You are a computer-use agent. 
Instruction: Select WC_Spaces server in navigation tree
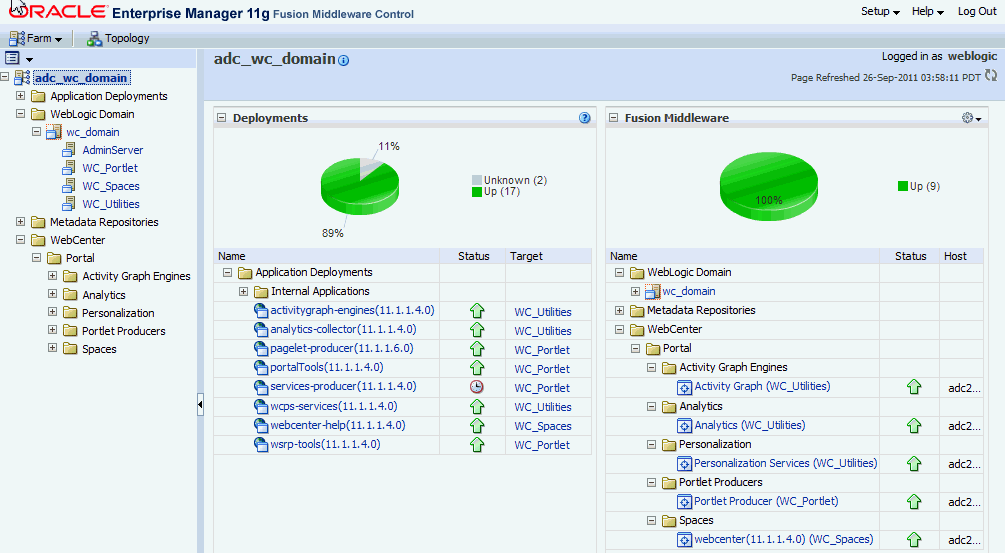click(111, 186)
